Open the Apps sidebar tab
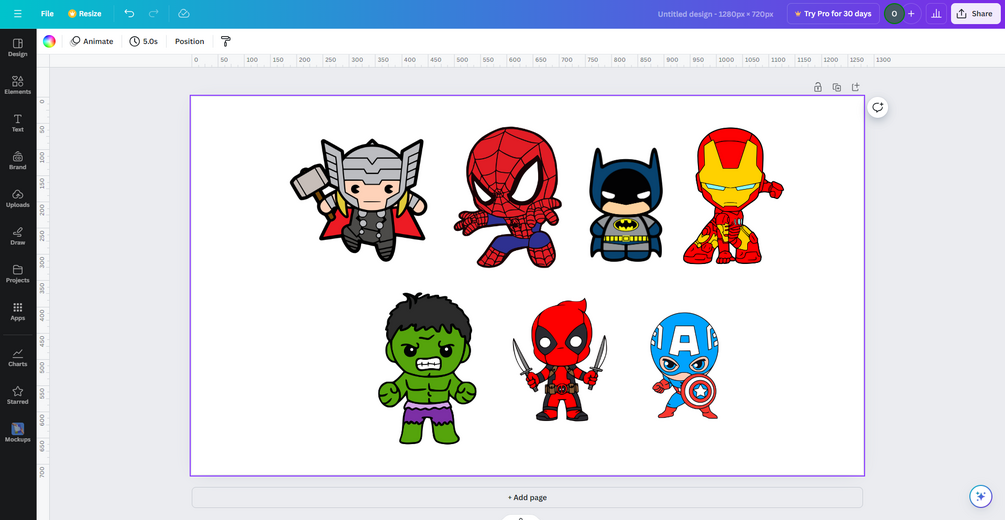Screen dimensions: 1005x520 18,312
